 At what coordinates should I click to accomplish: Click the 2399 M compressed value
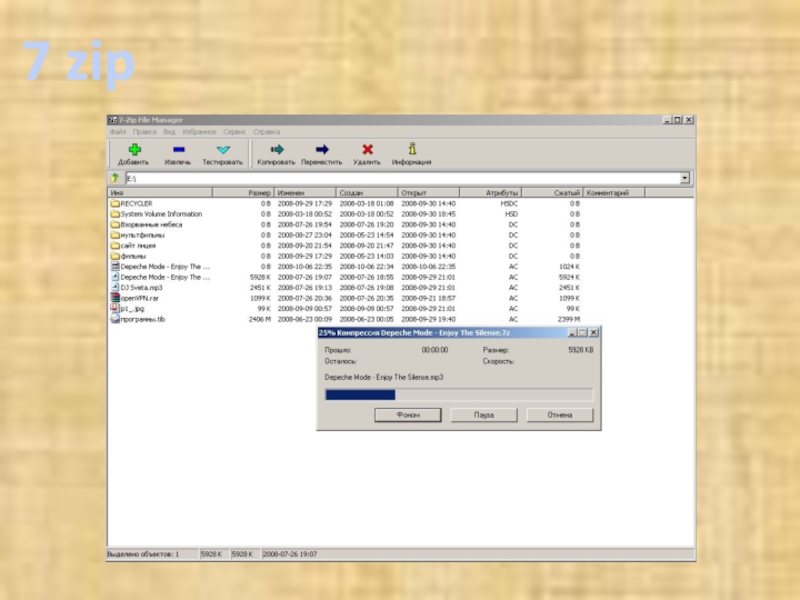click(x=568, y=319)
